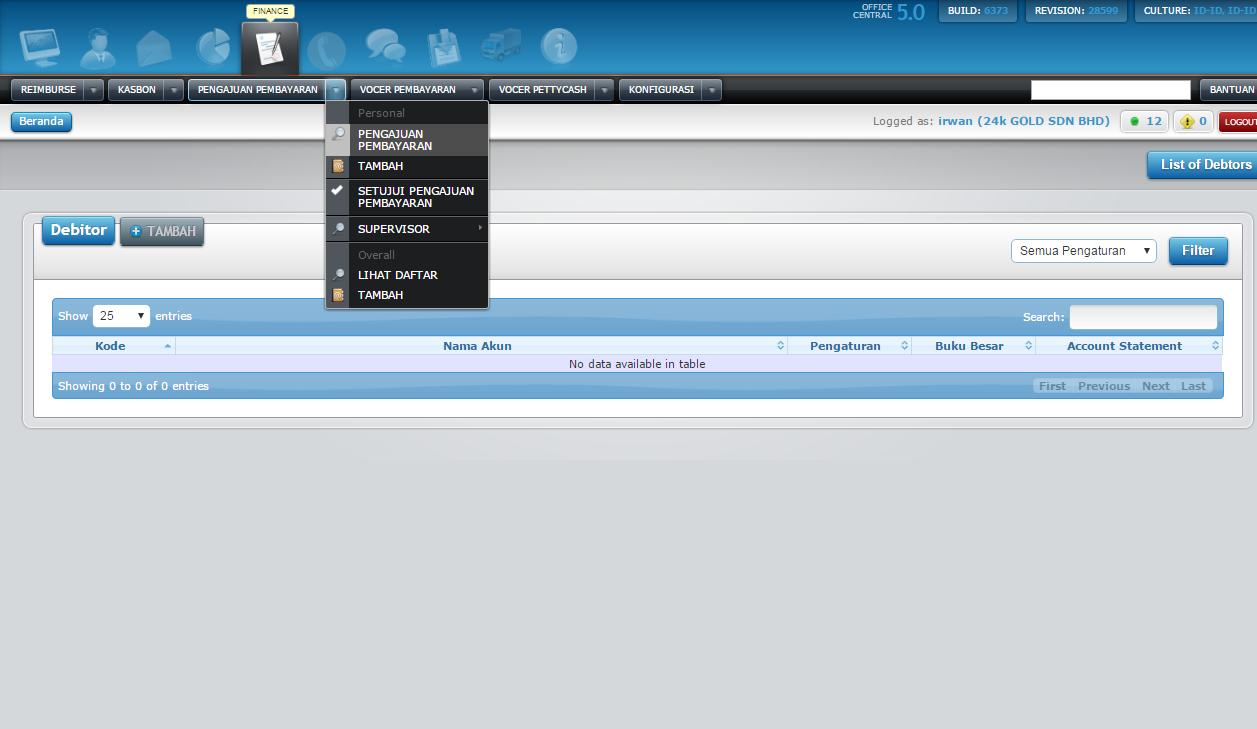Expand the Konfigurasi dropdown arrow
The width and height of the screenshot is (1257, 729).
click(x=711, y=90)
